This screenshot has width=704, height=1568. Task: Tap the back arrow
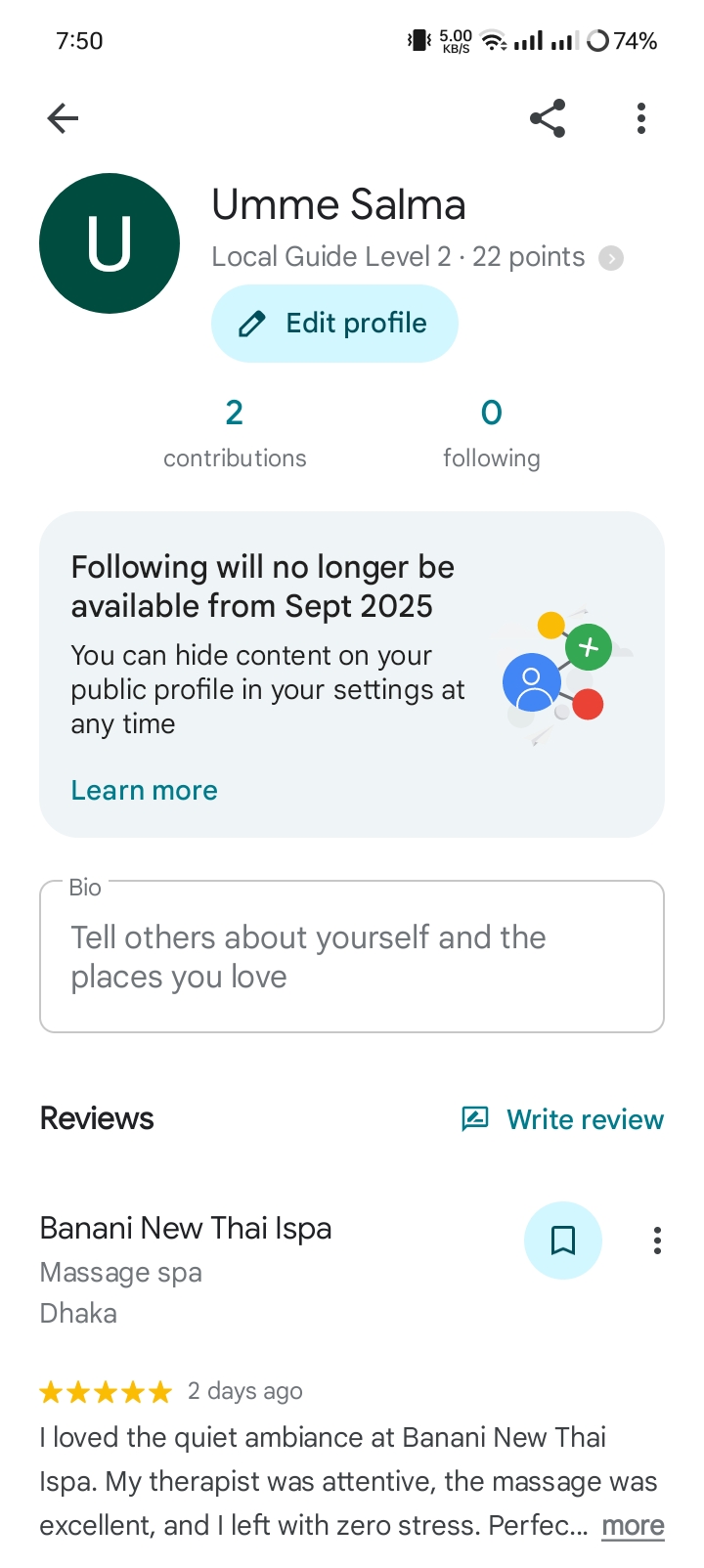point(63,118)
